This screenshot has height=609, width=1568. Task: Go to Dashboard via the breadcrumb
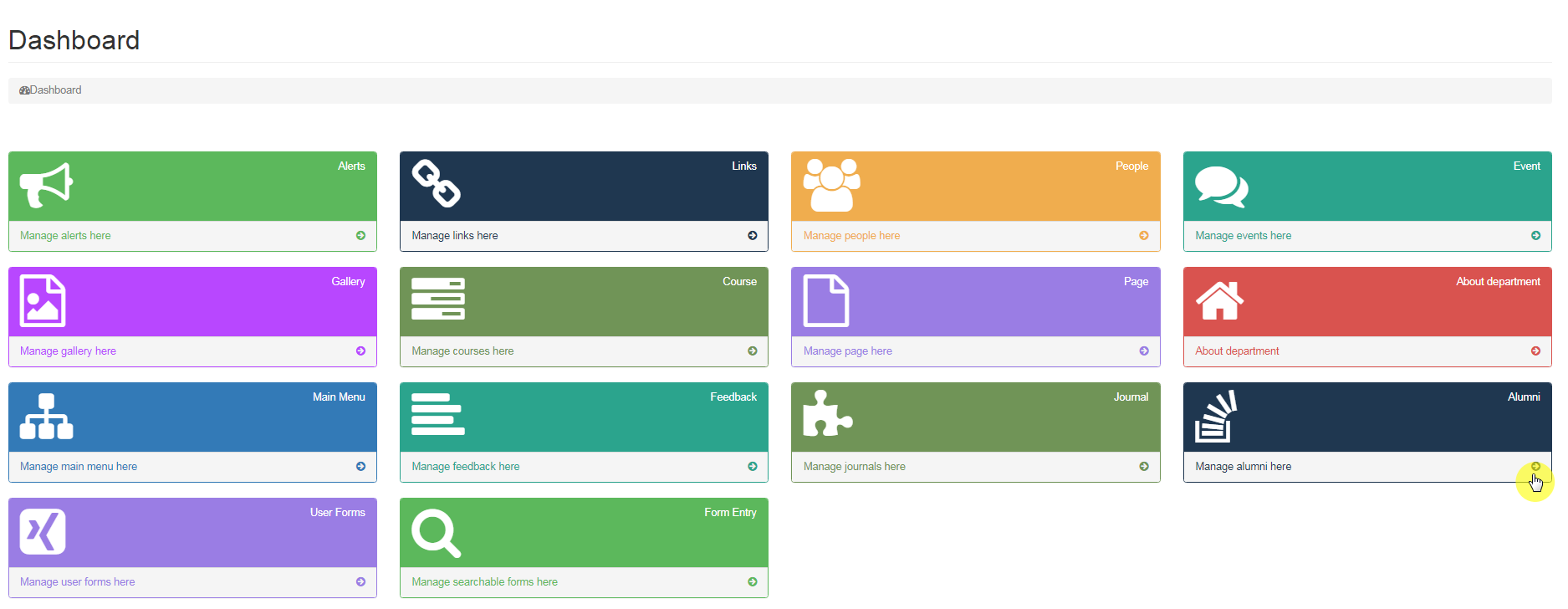[55, 90]
